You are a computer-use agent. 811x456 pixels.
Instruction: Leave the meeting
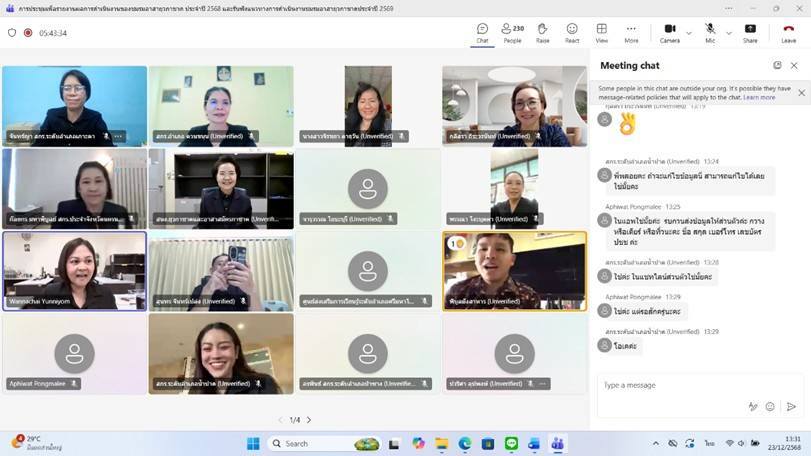coord(788,32)
